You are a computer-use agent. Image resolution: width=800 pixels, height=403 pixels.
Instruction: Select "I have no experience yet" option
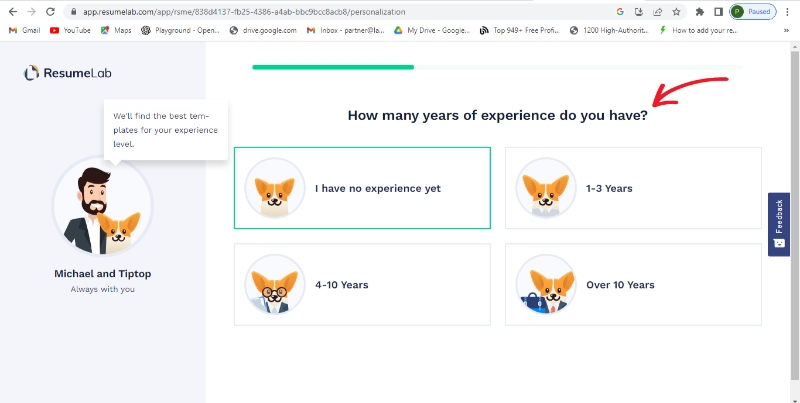point(362,188)
